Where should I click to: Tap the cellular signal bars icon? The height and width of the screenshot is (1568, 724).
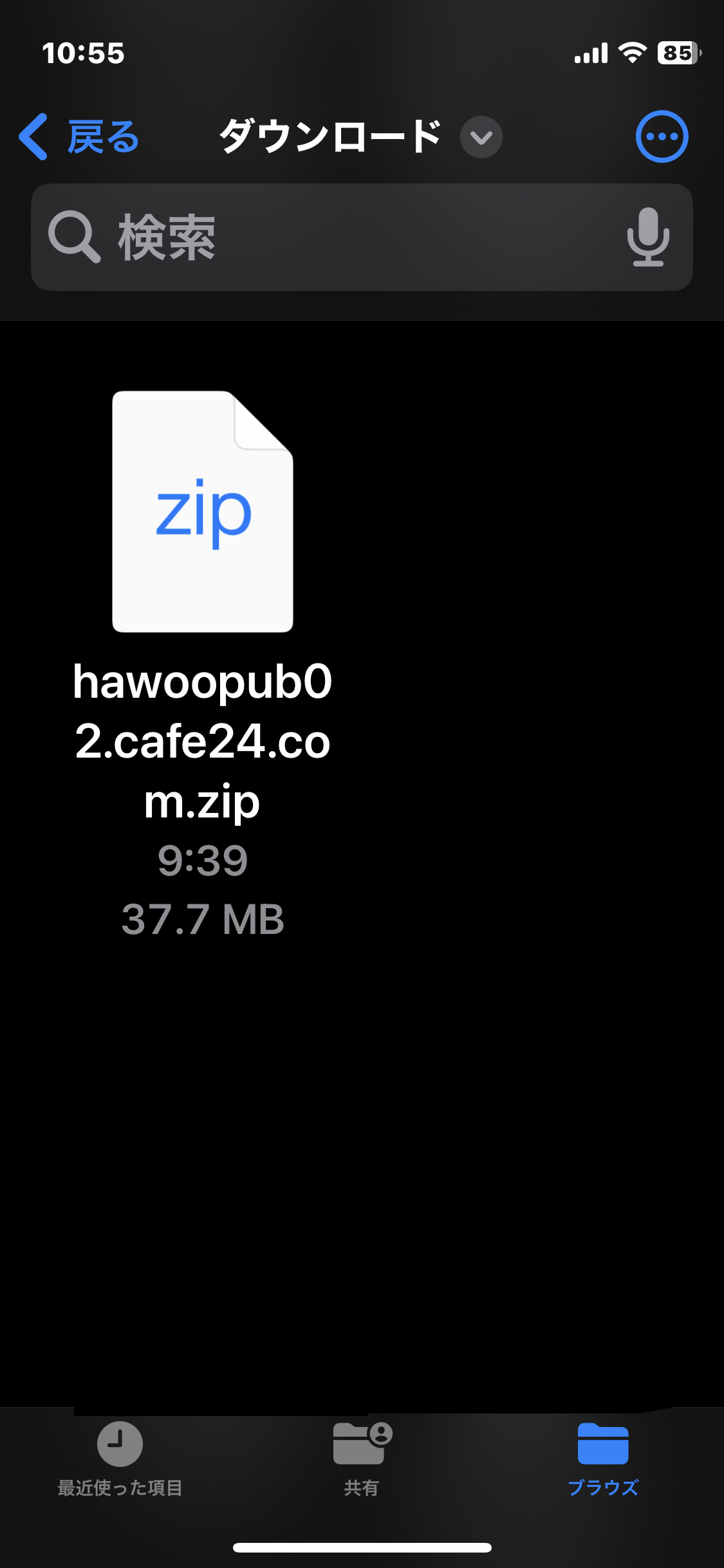[x=591, y=53]
